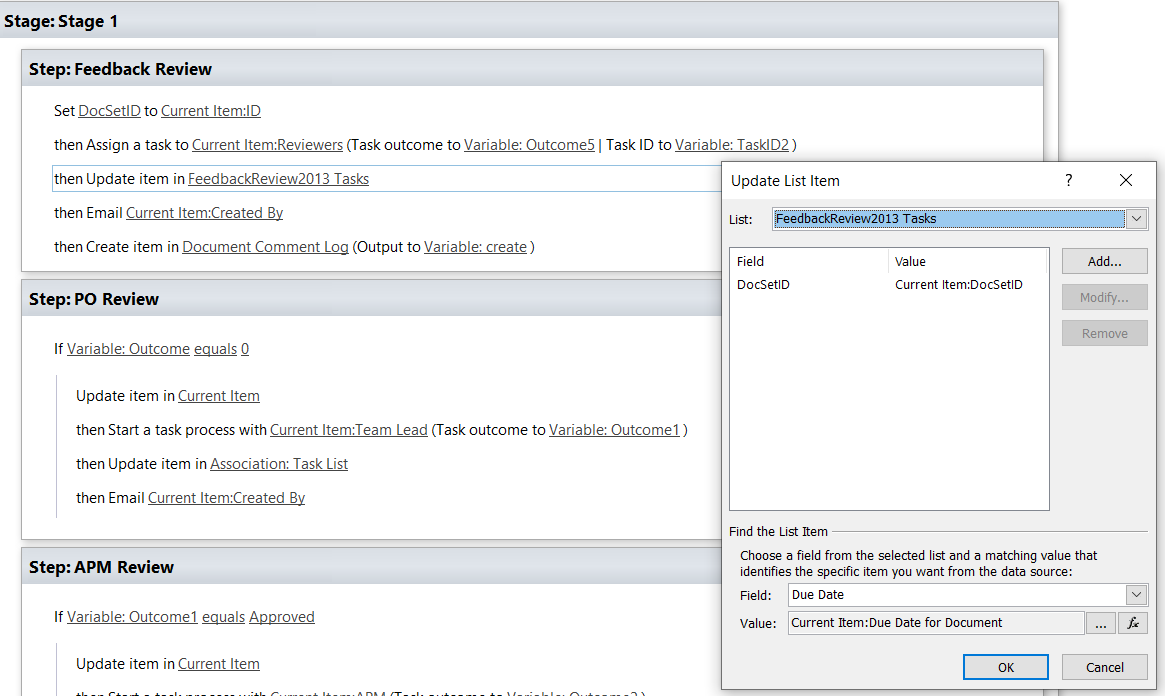Viewport: 1165px width, 696px height.
Task: Open the formula builder with the fx icon
Action: click(1132, 622)
